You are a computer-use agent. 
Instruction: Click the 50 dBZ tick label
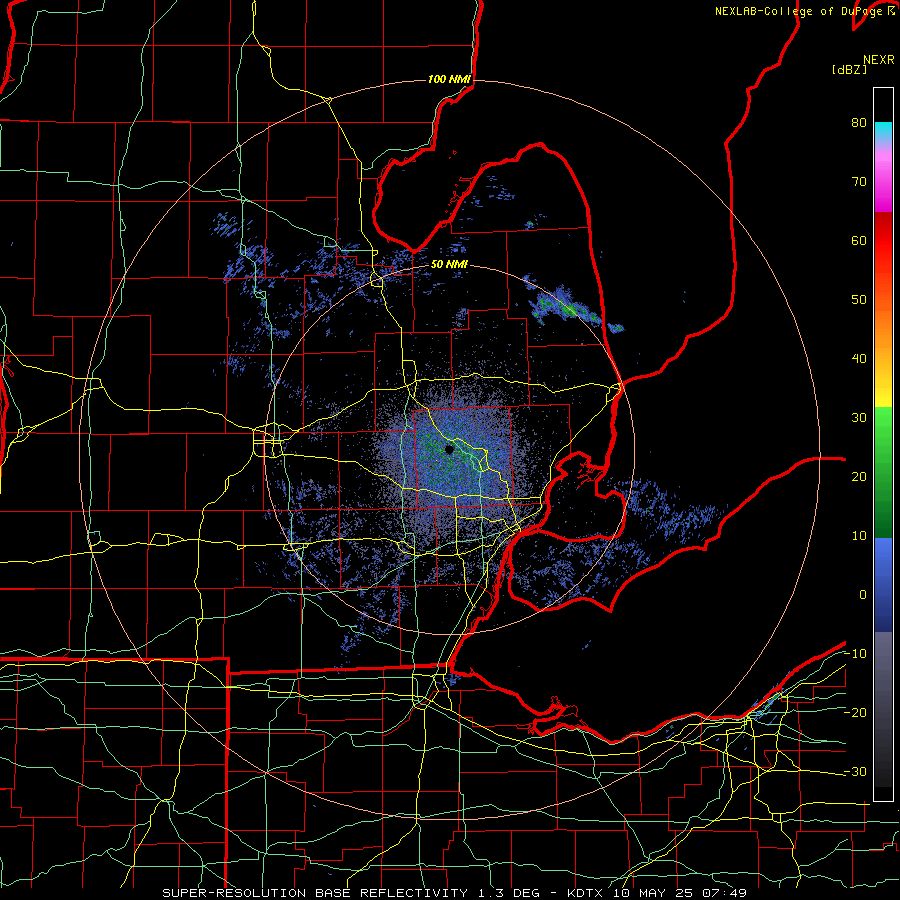(859, 300)
